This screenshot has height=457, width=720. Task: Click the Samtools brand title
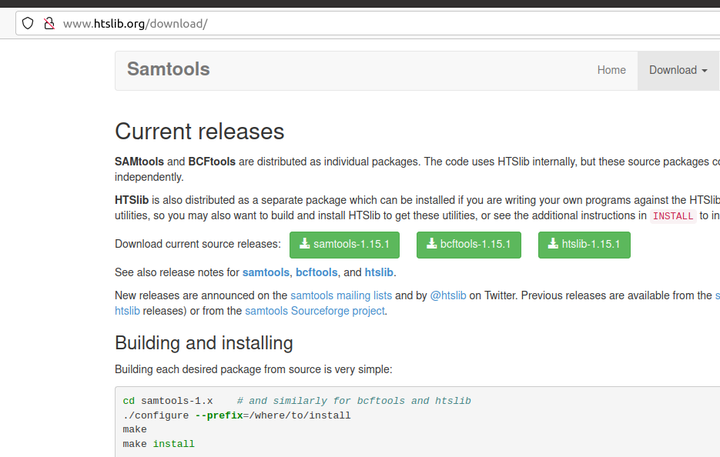(168, 69)
